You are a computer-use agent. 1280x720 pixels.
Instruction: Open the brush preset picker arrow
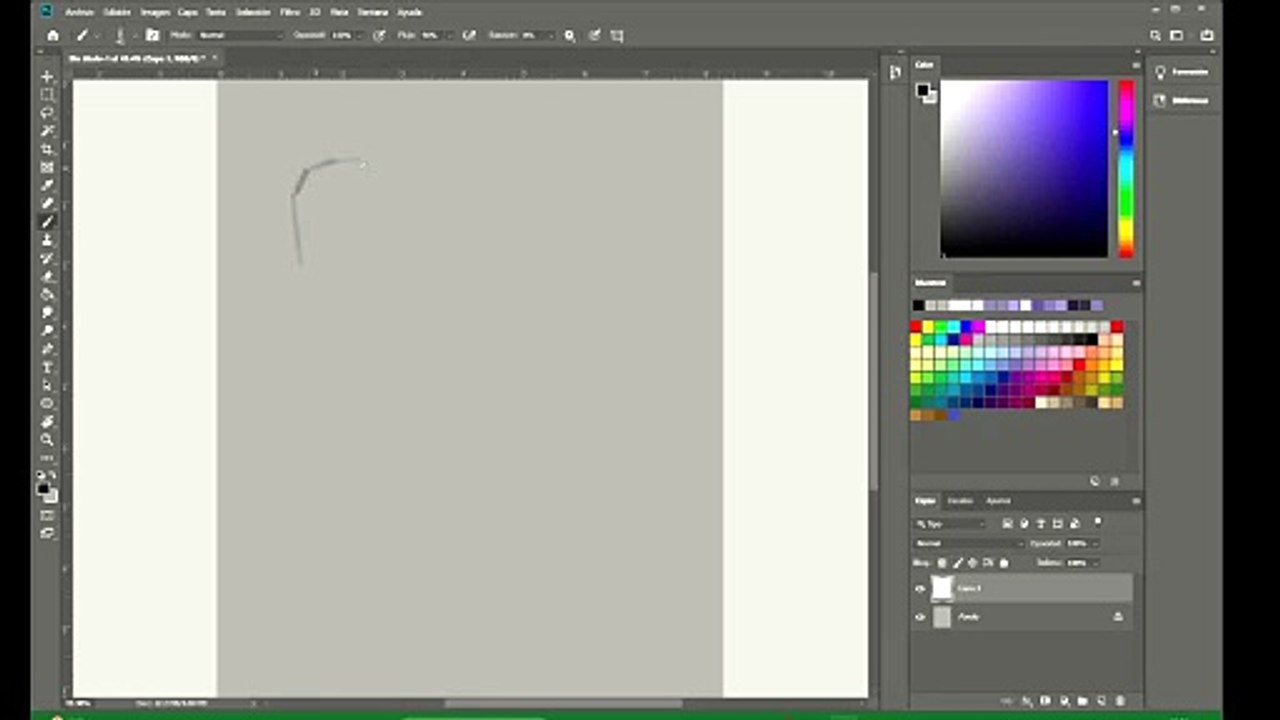pos(134,35)
